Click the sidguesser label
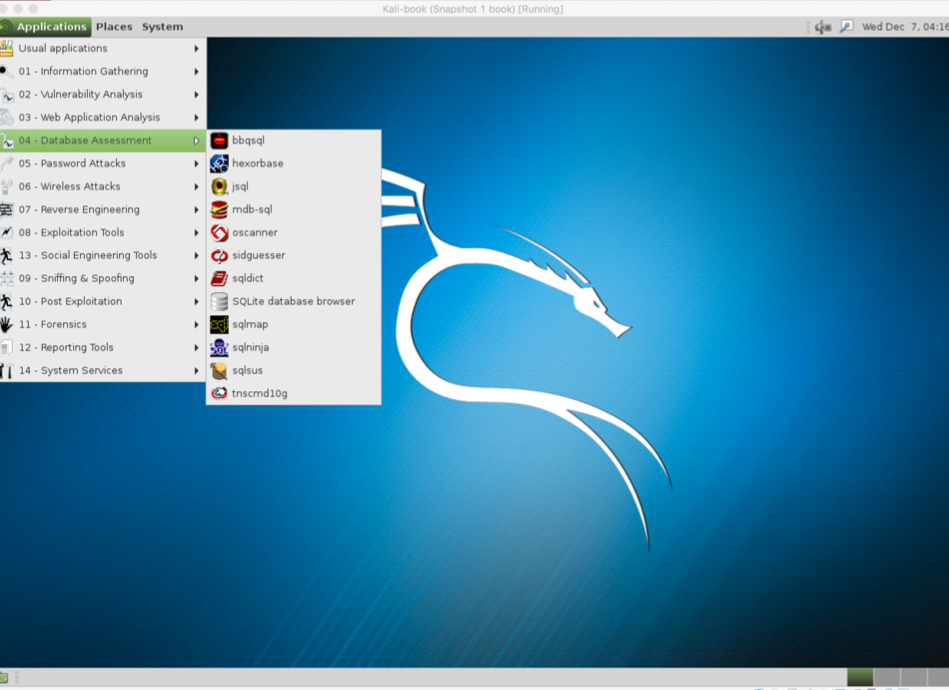Viewport: 949px width, 690px height. coord(258,255)
